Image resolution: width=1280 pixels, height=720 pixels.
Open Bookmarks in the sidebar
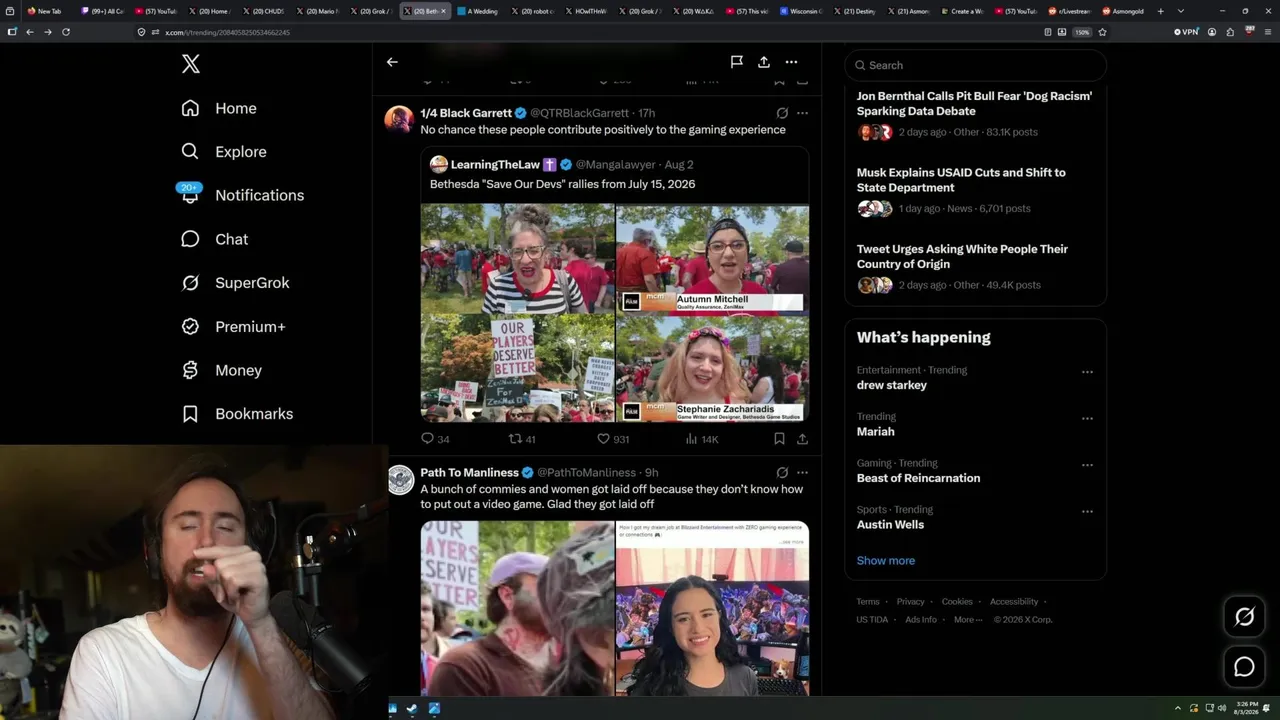tap(237, 414)
